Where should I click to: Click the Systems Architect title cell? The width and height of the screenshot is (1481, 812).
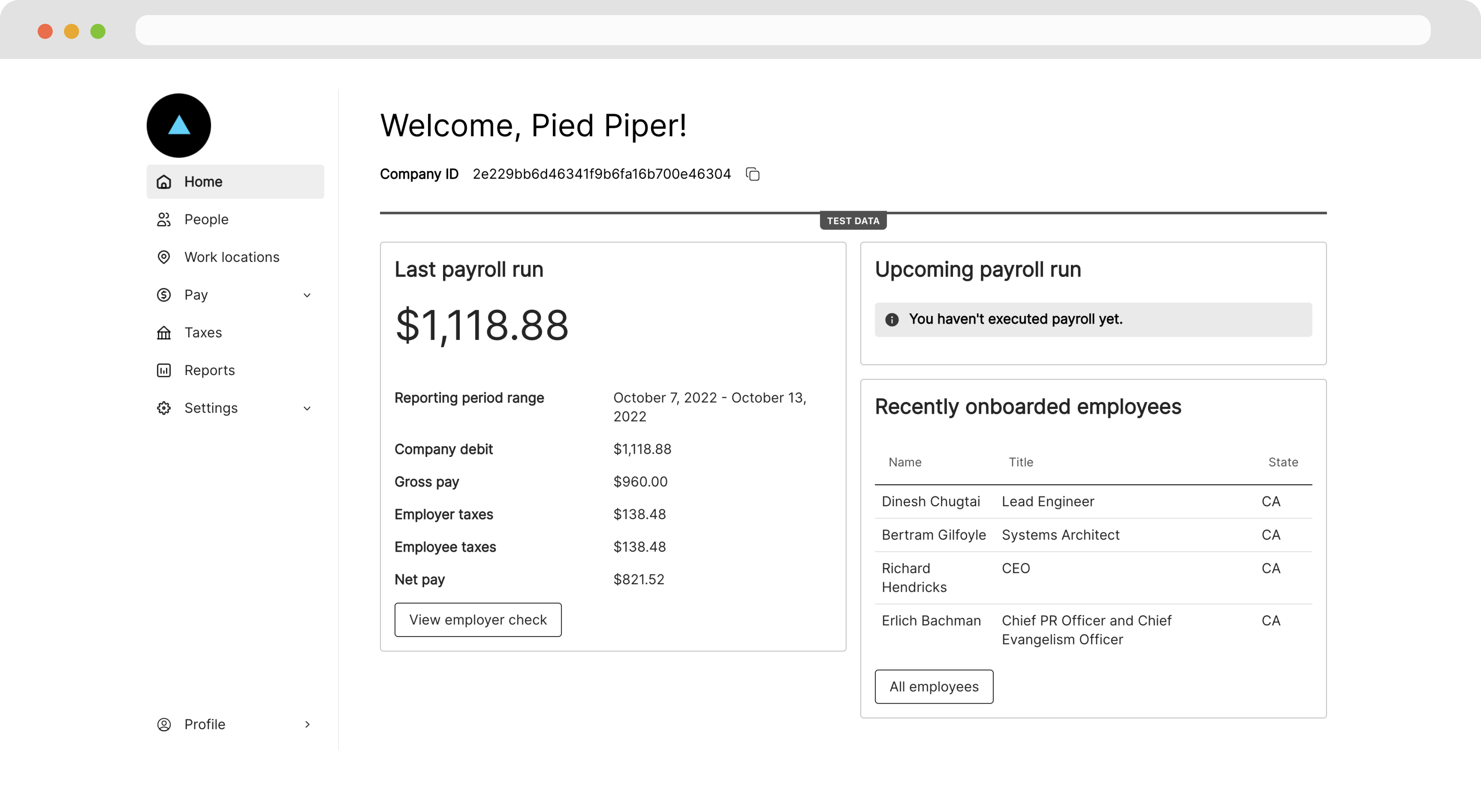1061,535
